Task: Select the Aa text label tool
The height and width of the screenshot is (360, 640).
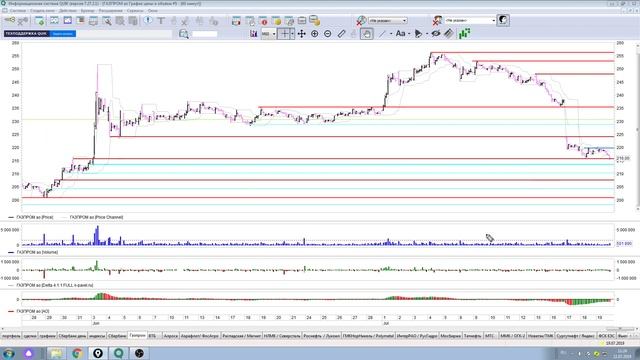Action: click(x=400, y=33)
